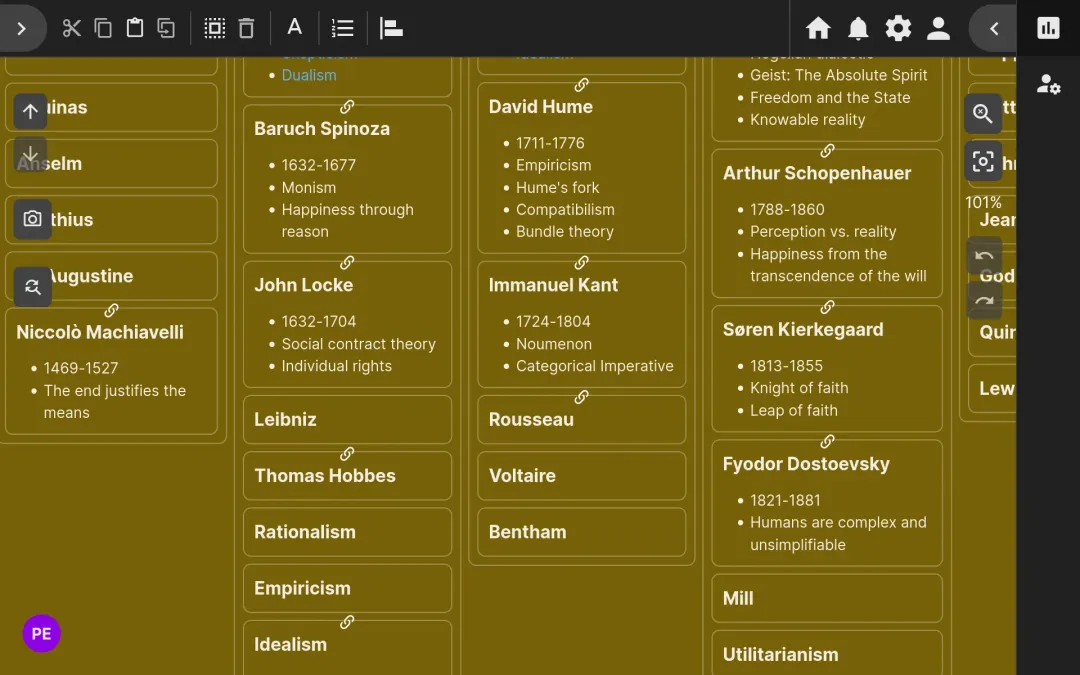Click the PE user avatar
The height and width of the screenshot is (675, 1080).
pos(41,634)
